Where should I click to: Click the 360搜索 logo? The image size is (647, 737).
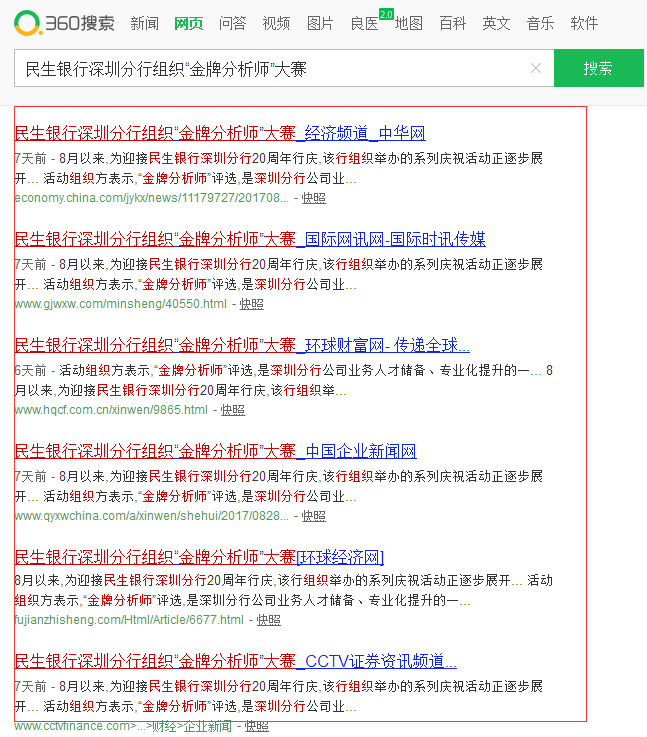[x=64, y=23]
